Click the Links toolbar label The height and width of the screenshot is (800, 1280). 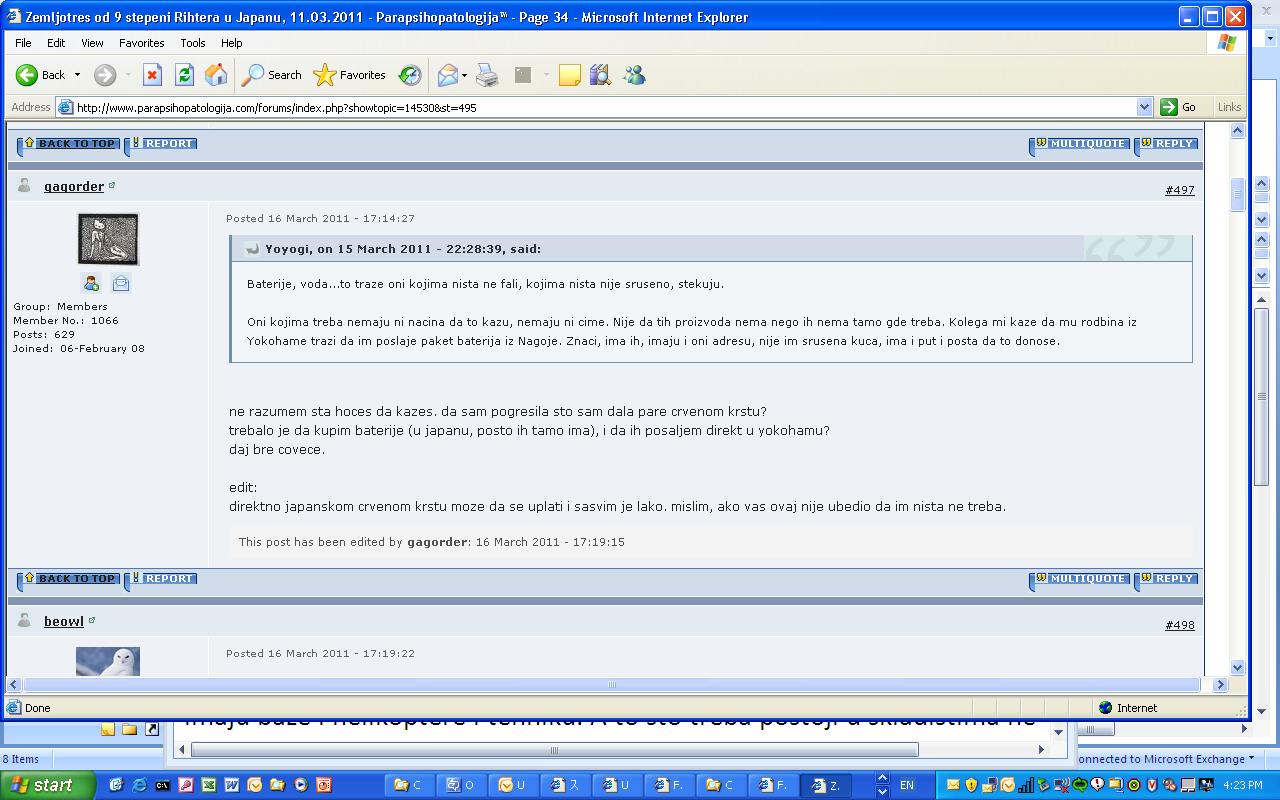coord(1230,107)
